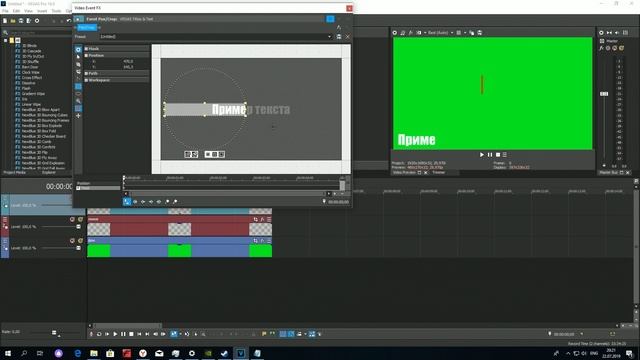Viewport: 640px width, 360px height.
Task: Click the Master bus volume fader
Action: (x=604, y=94)
